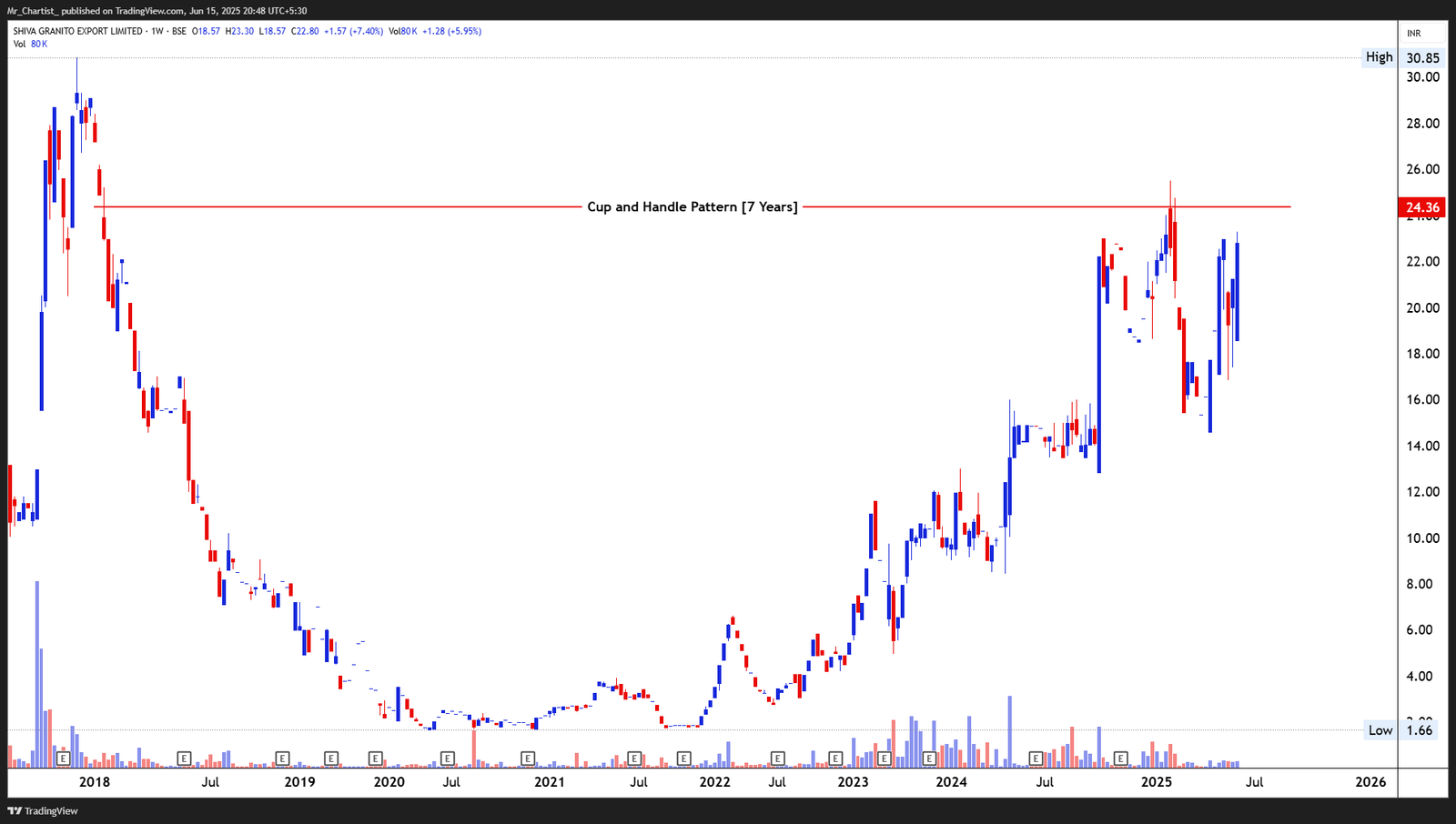
Task: Click the first earnings marker left of 2018
Action: pyautogui.click(x=63, y=758)
